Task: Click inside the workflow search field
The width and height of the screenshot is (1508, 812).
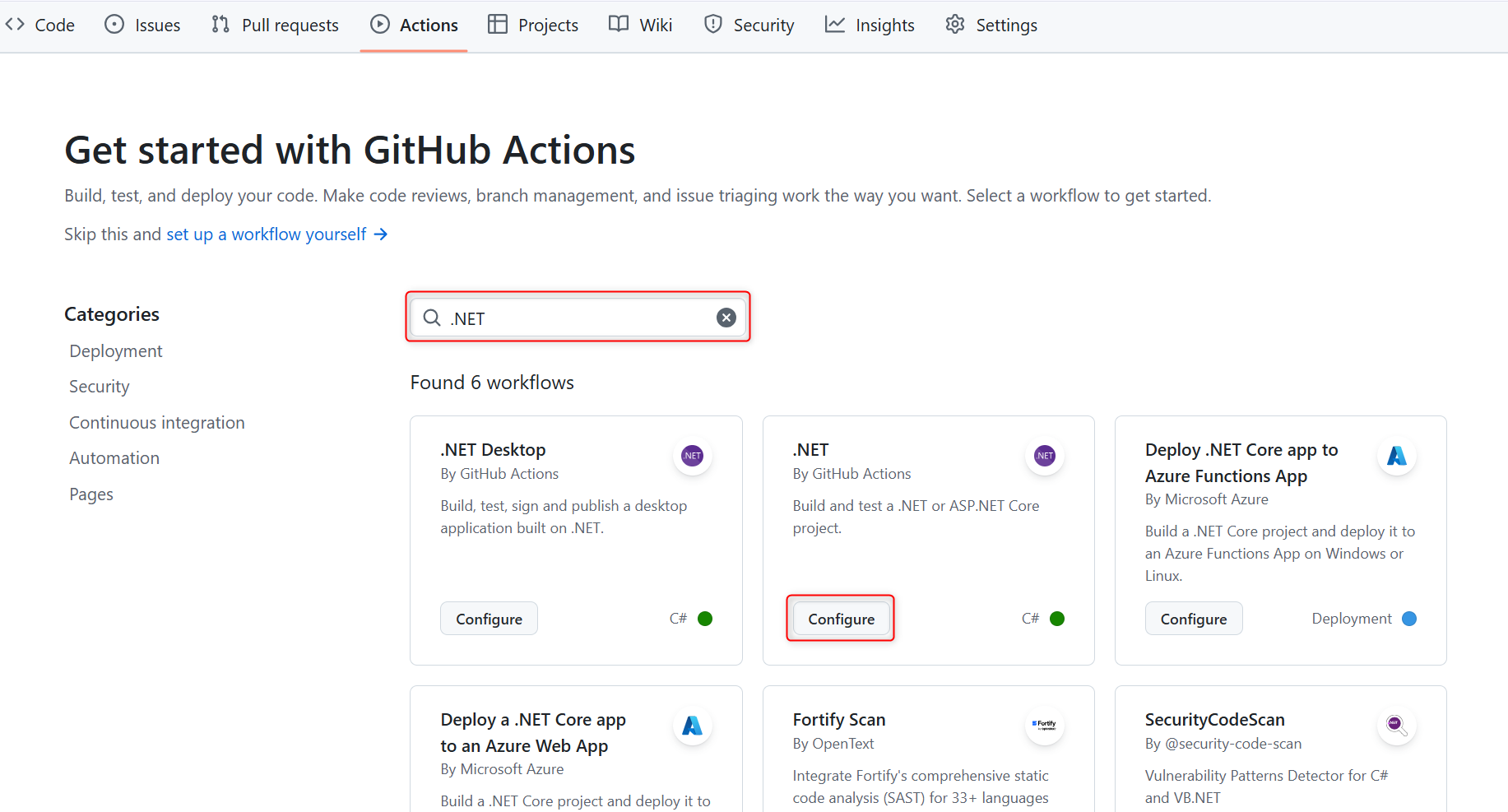Action: 576,318
